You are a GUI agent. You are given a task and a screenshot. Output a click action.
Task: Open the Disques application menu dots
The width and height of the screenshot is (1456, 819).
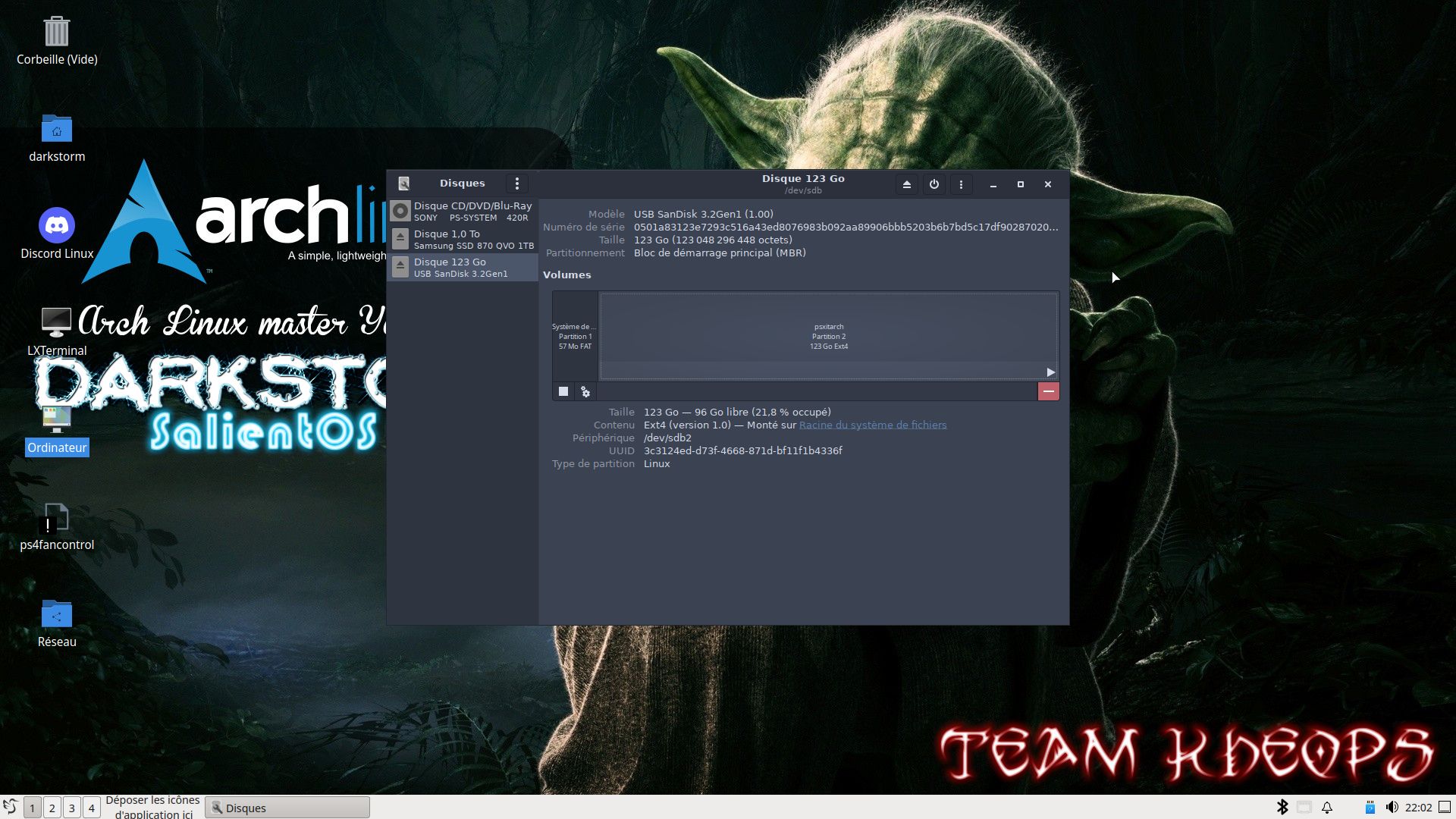coord(517,184)
